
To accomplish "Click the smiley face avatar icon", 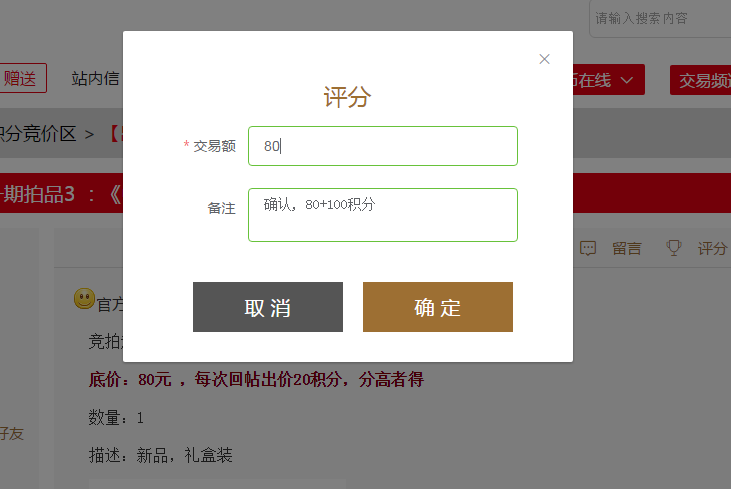I will pyautogui.click(x=84, y=298).
